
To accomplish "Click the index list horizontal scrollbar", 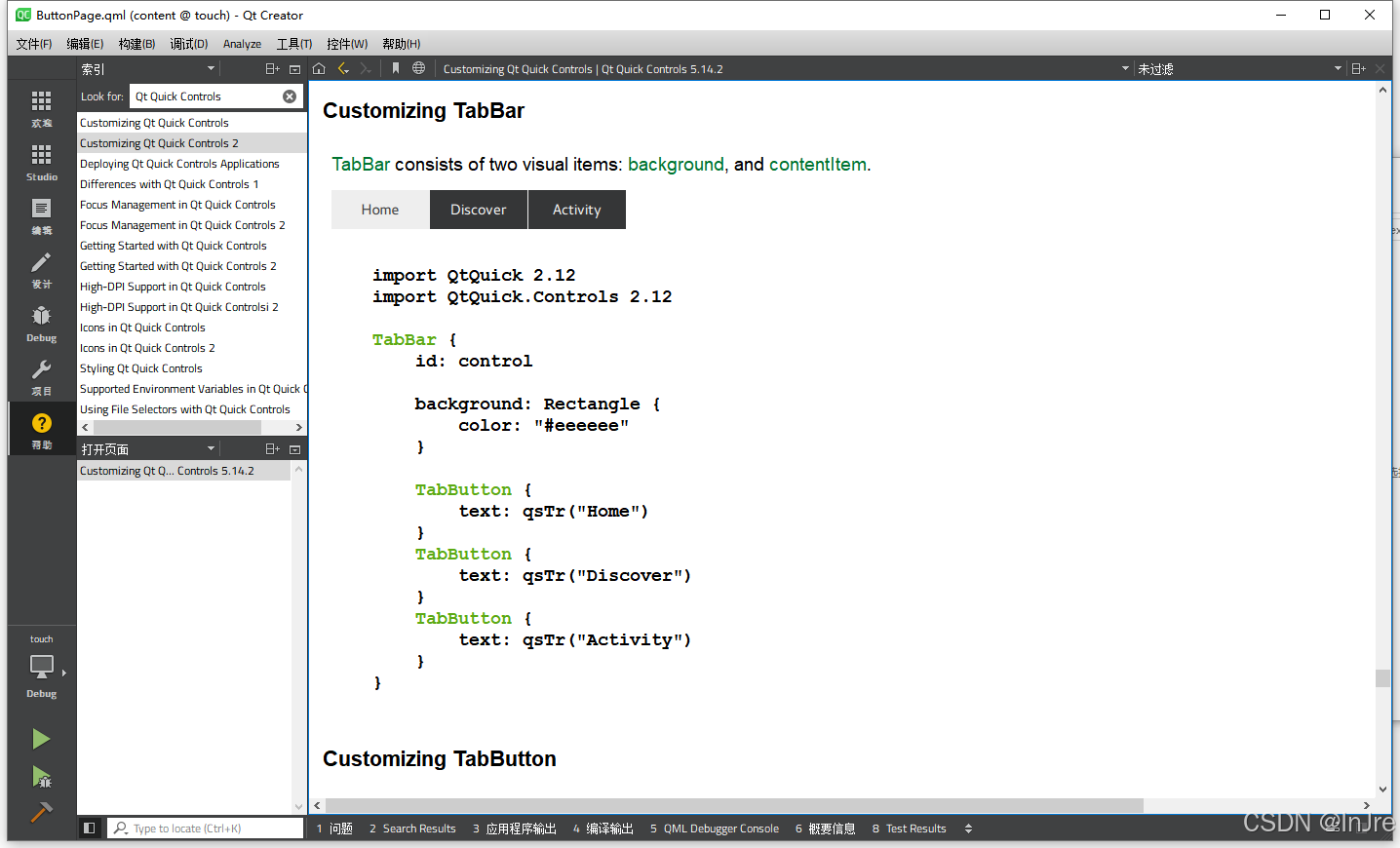I will (177, 427).
